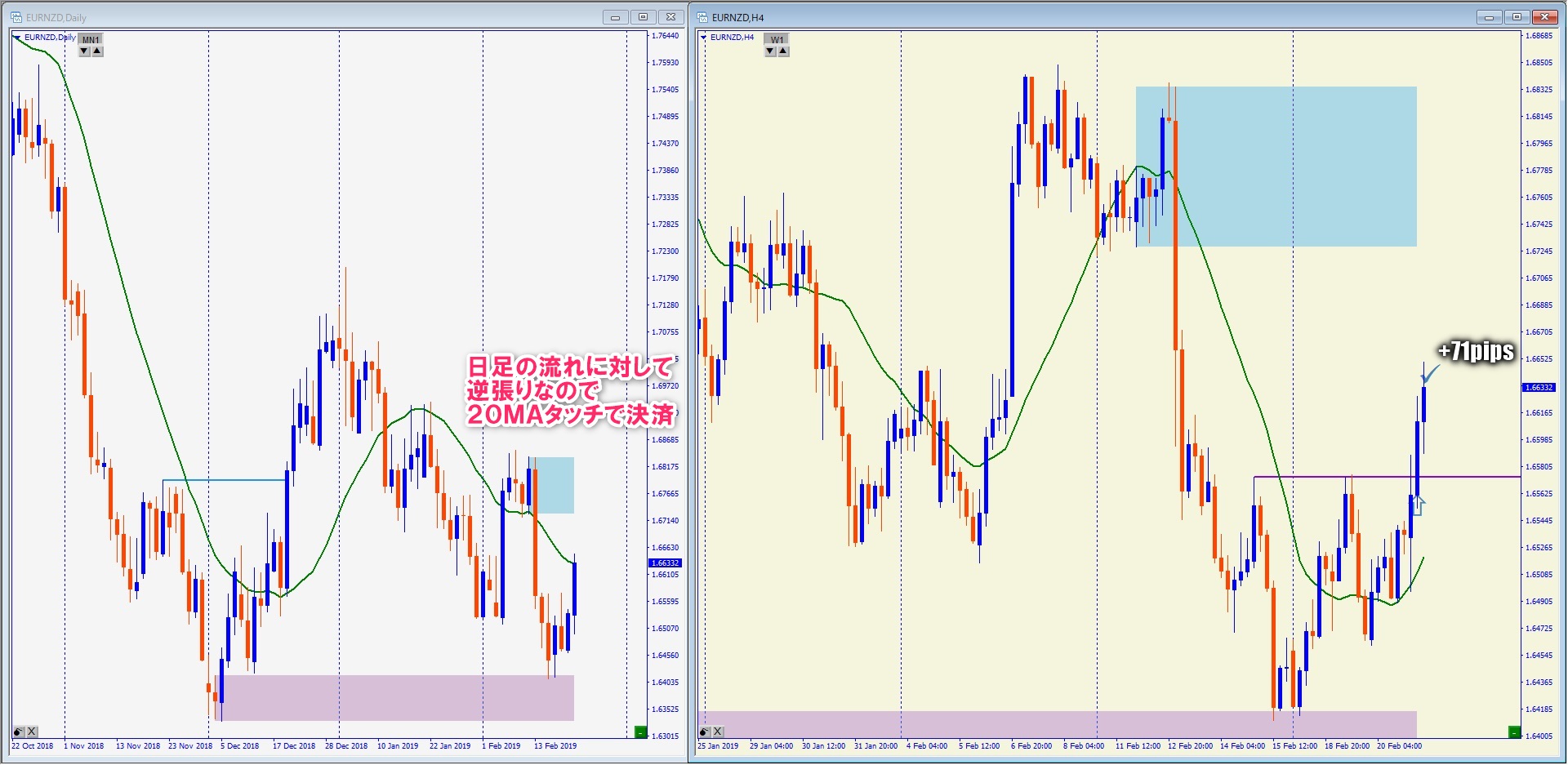
Task: Maximize the EURNZD,Daily window
Action: pyautogui.click(x=643, y=17)
